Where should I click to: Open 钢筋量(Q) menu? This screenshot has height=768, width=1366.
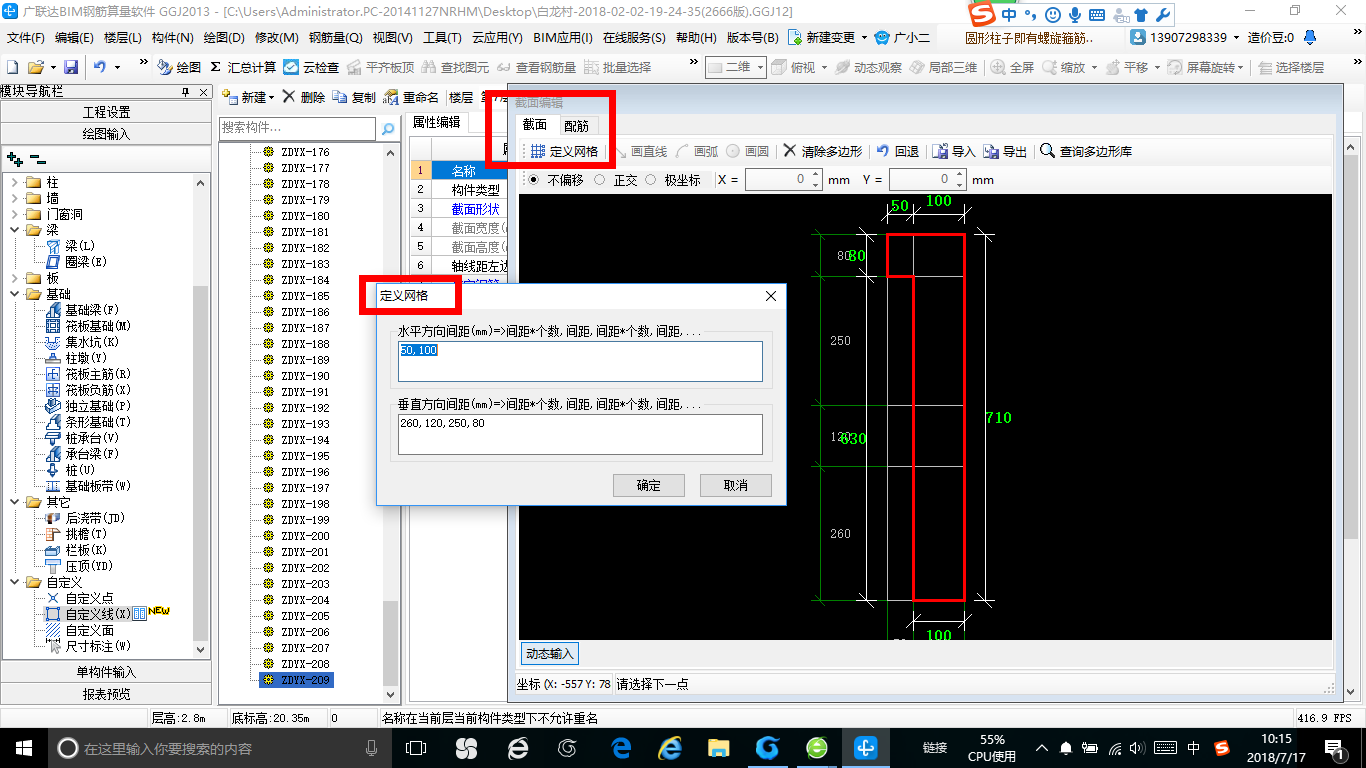tap(335, 37)
